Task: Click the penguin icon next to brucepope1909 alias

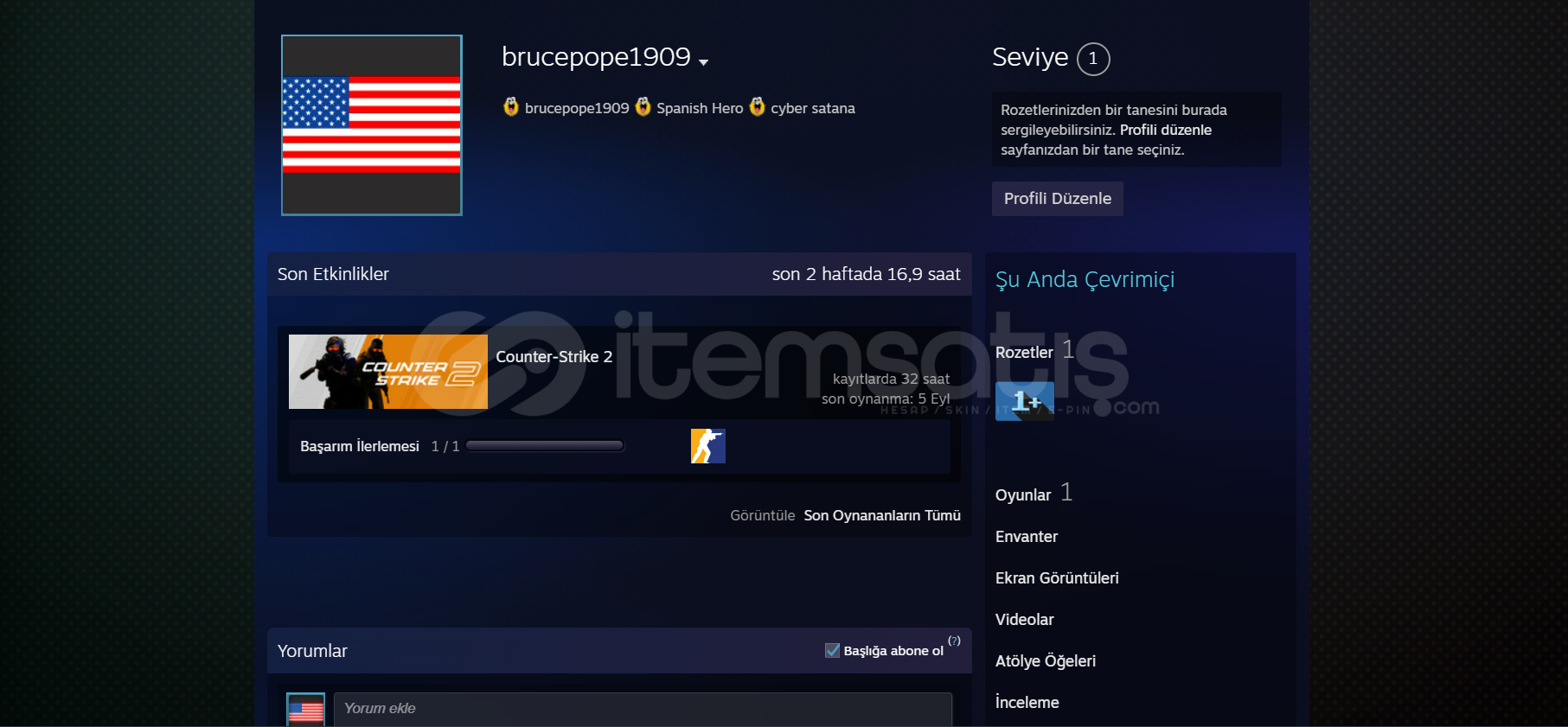Action: coord(511,106)
